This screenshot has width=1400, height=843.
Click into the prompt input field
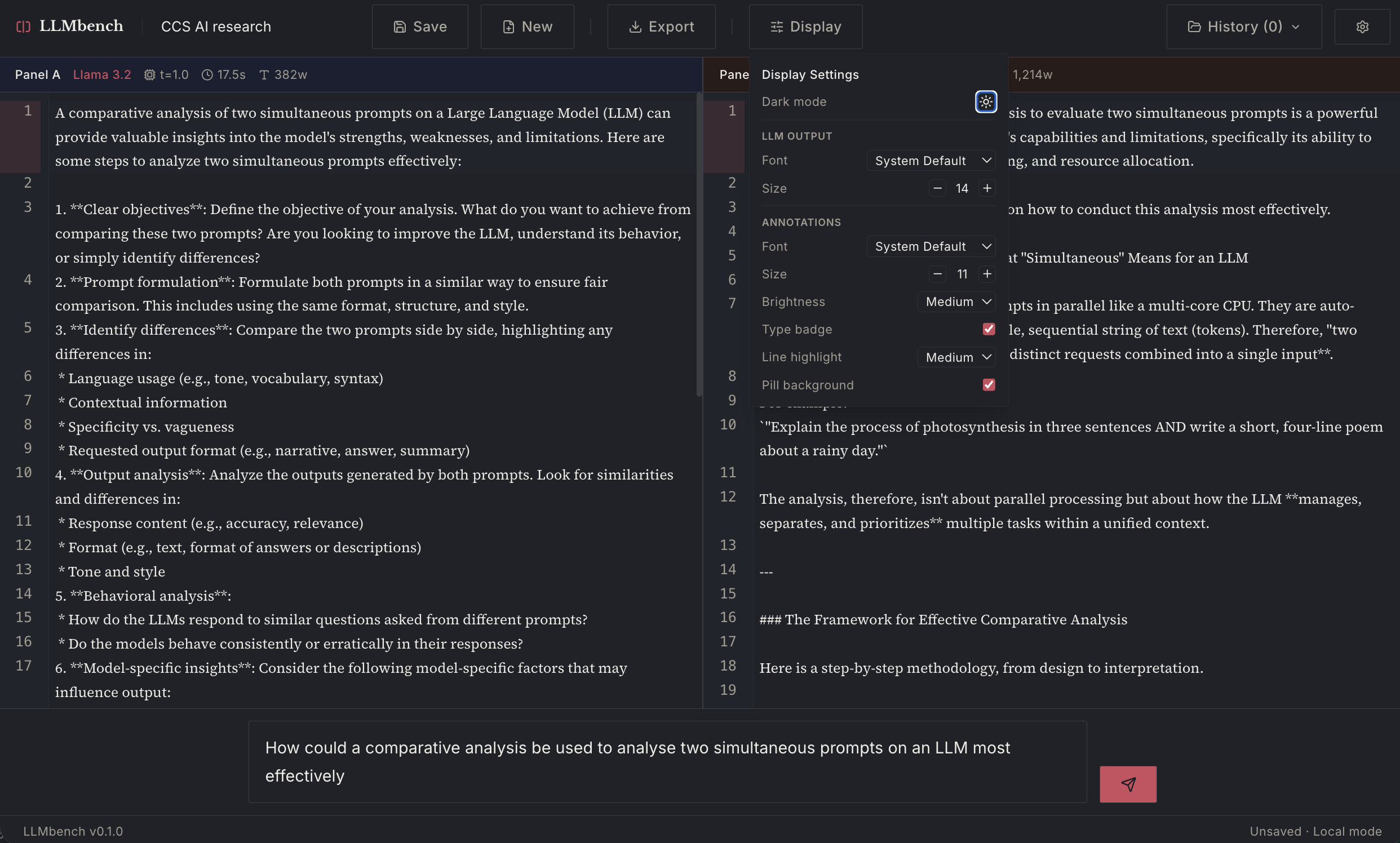667,761
